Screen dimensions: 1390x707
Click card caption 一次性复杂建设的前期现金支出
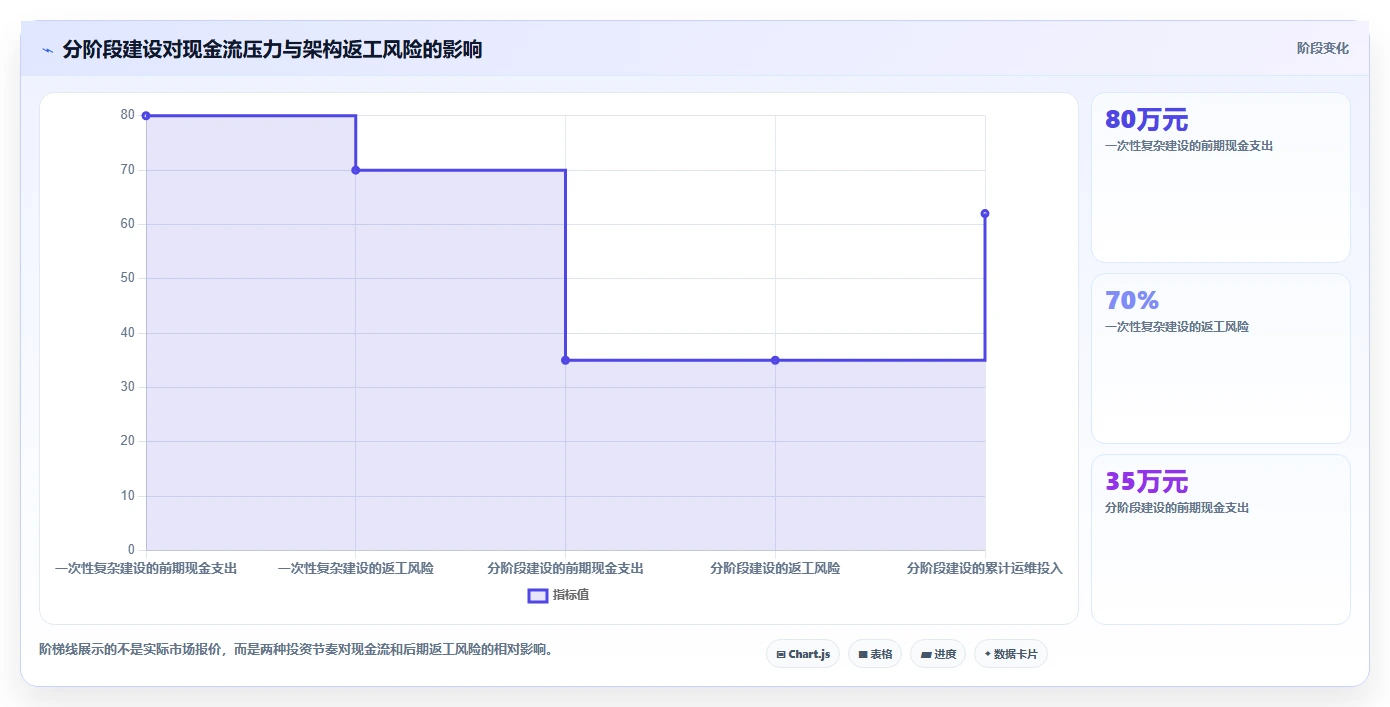[1189, 146]
